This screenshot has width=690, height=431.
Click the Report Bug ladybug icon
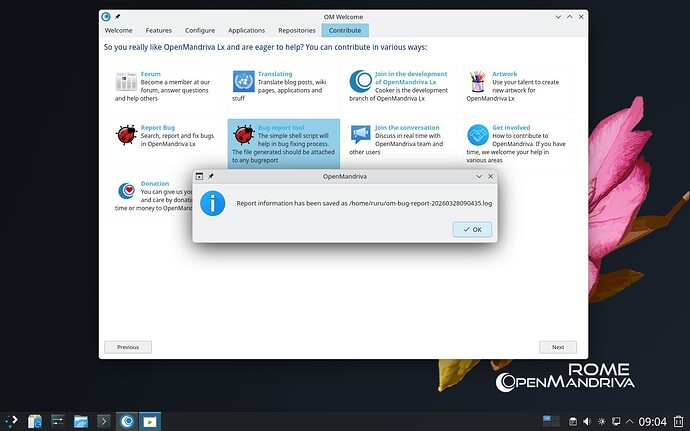(x=127, y=135)
